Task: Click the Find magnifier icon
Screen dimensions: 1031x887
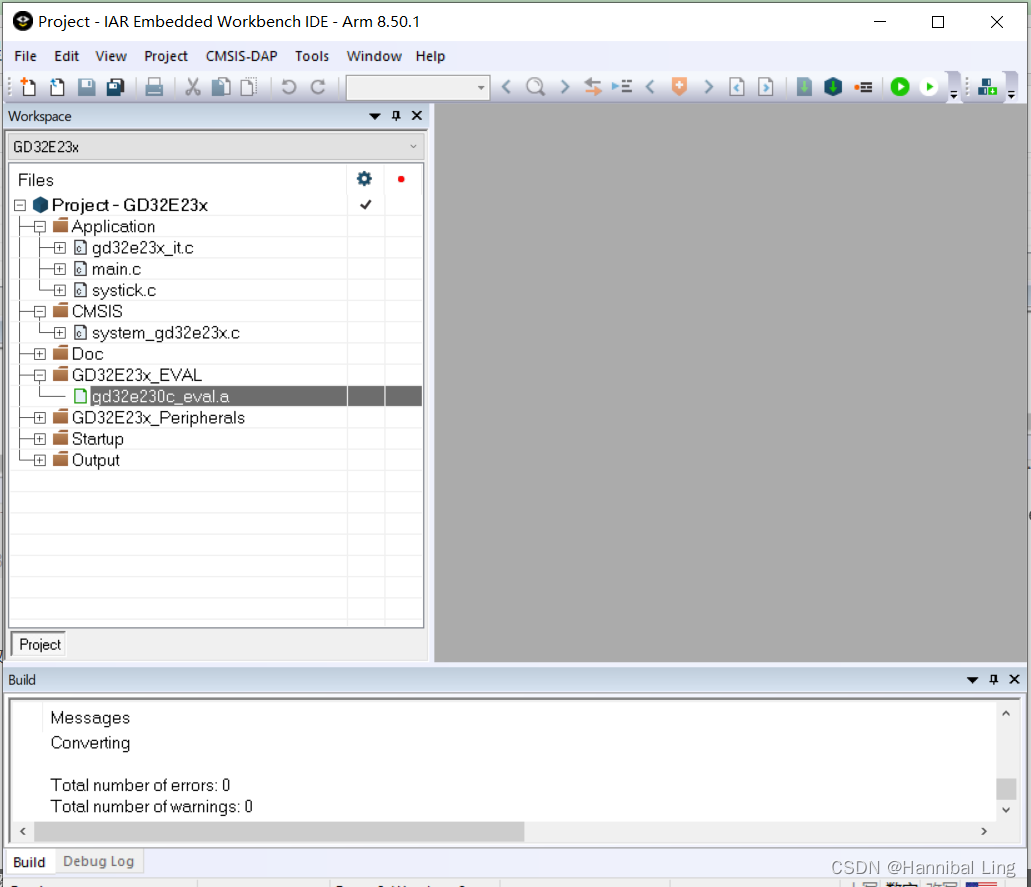Action: [536, 87]
